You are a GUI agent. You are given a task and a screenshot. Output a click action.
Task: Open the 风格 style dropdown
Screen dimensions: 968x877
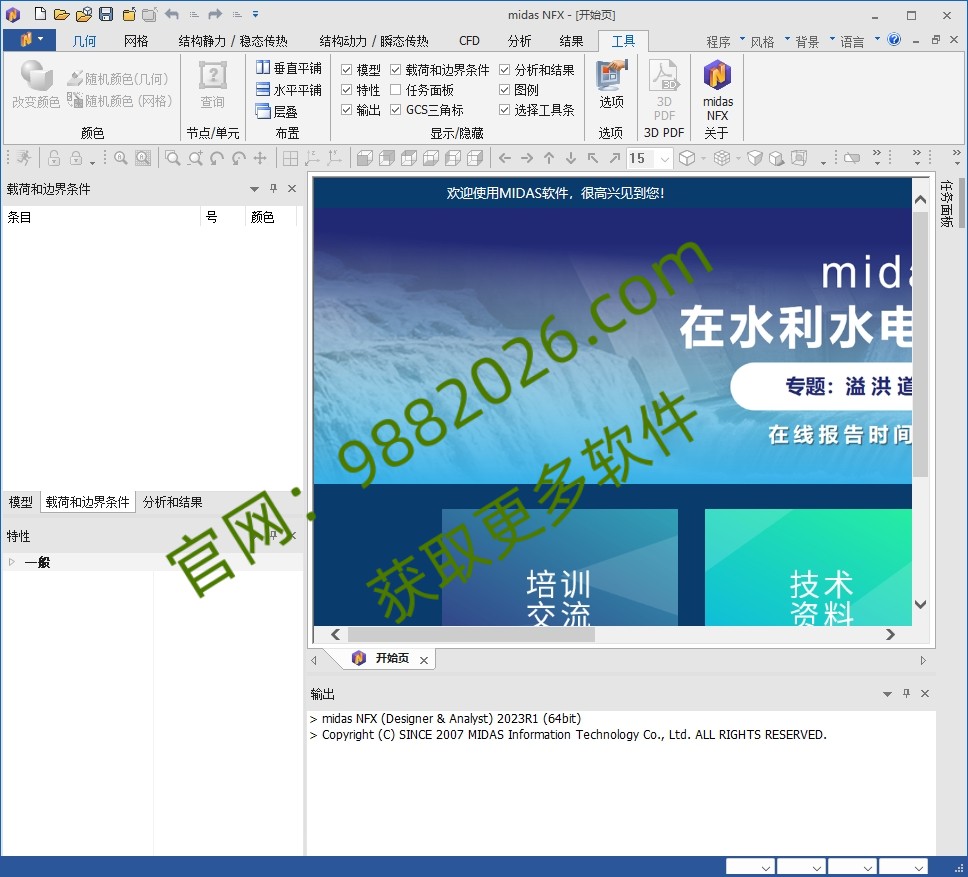point(769,41)
